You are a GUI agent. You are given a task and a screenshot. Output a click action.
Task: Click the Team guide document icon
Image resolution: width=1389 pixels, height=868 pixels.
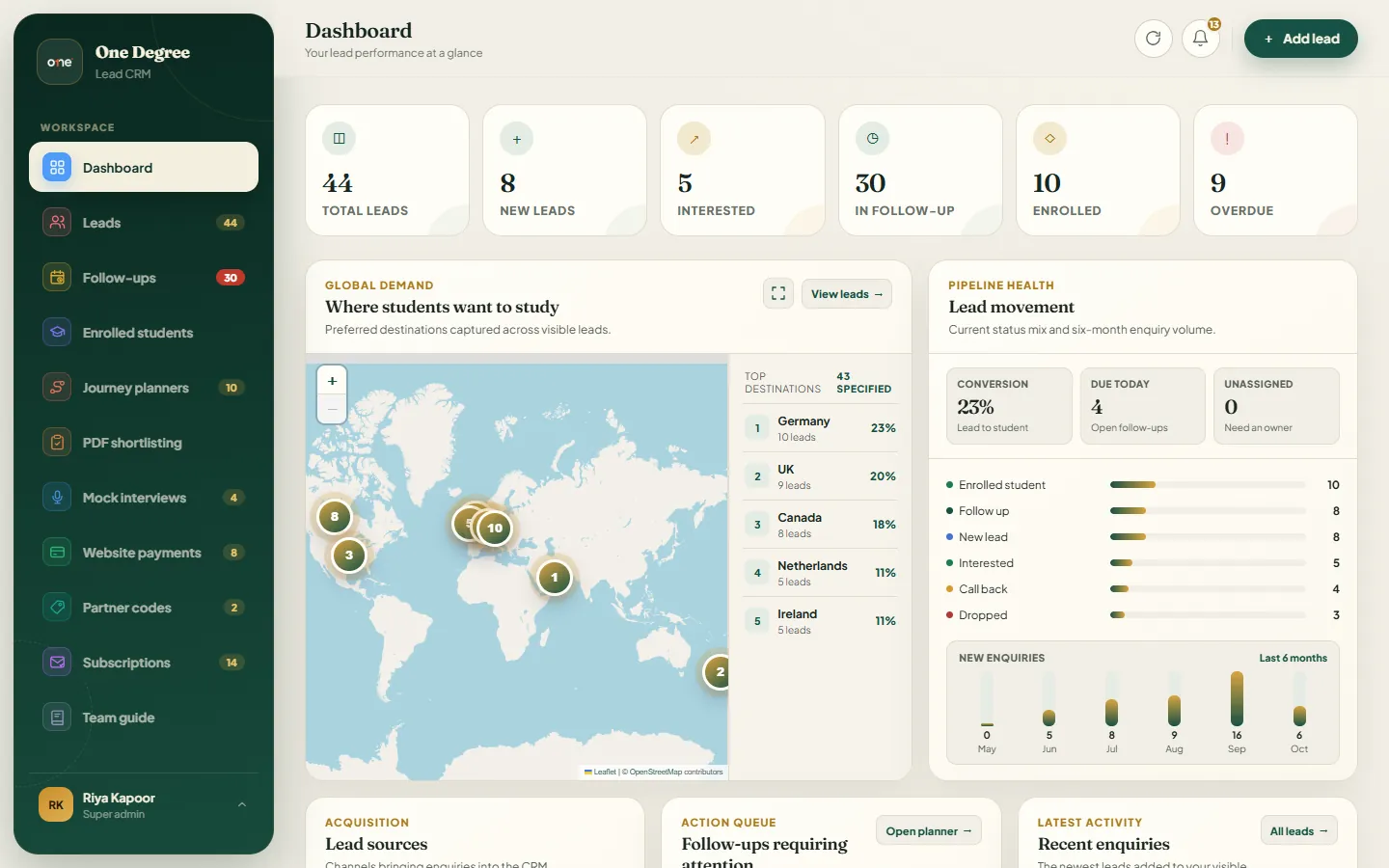click(57, 717)
